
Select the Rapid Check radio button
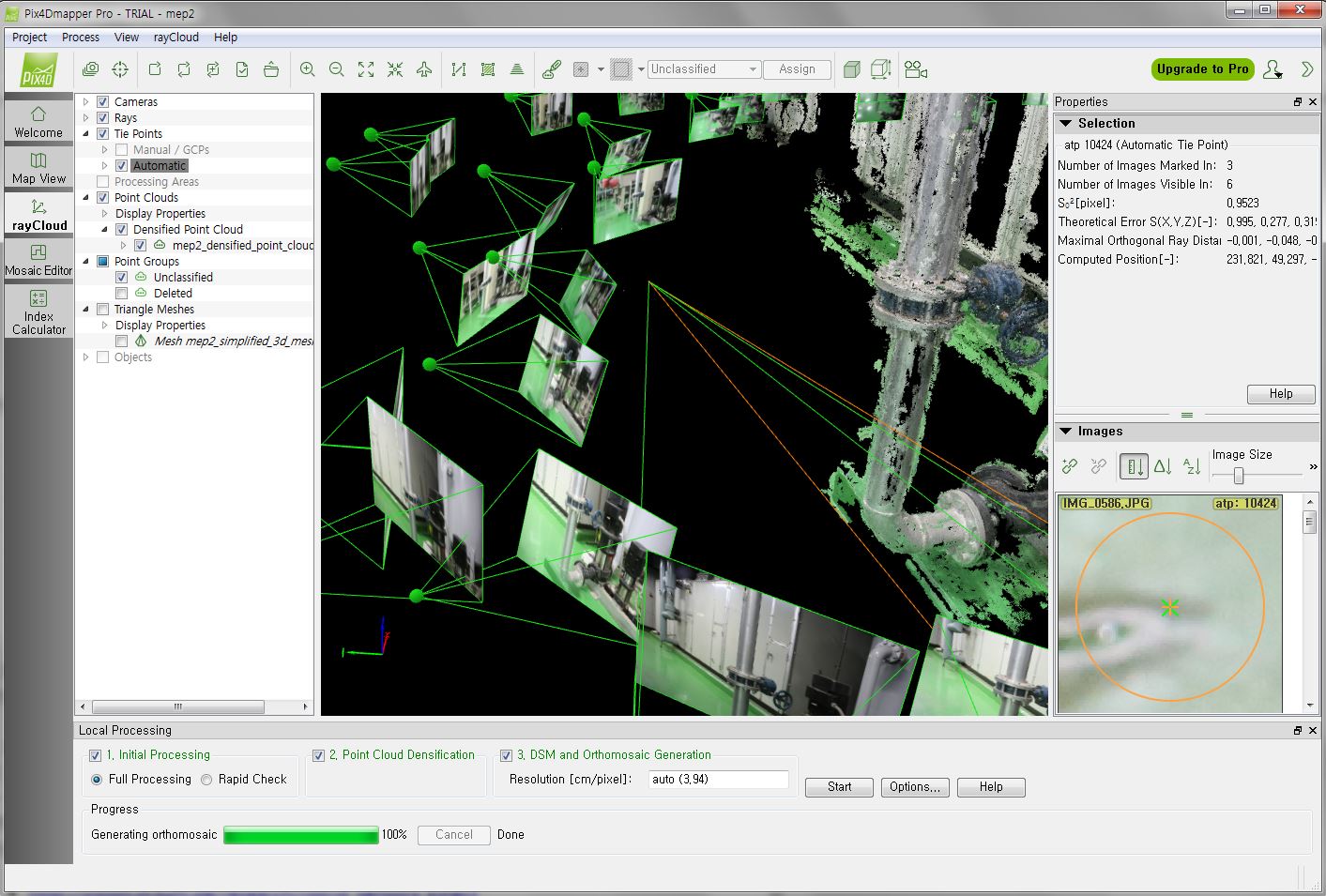click(x=206, y=780)
